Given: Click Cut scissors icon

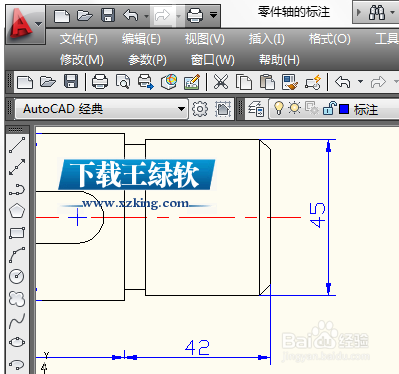Looking at the screenshot, I should click(221, 82).
